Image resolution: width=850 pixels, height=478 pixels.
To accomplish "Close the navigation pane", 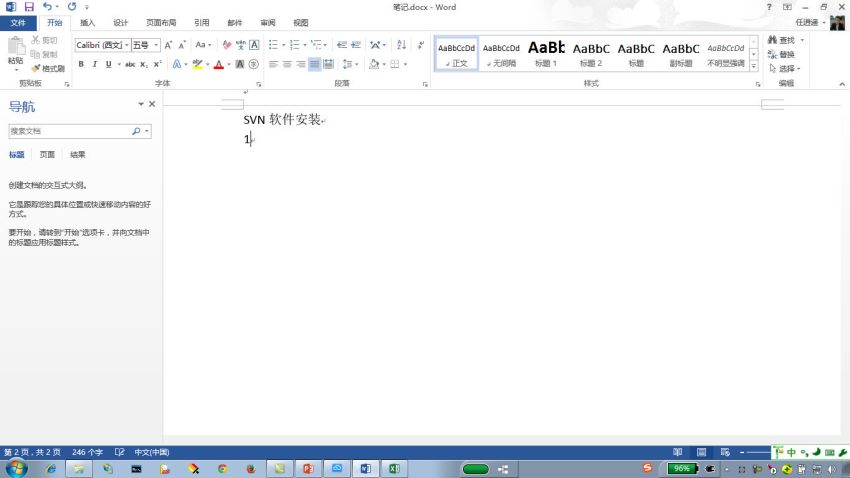I will 152,104.
